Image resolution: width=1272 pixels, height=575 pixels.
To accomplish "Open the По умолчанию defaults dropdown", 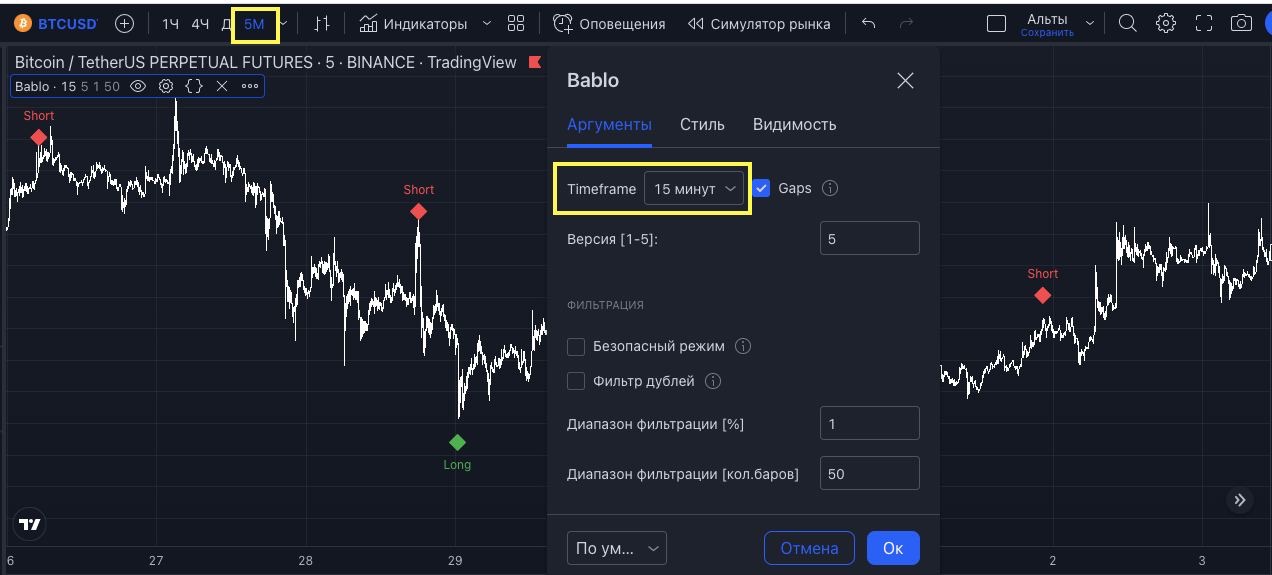I will 616,548.
